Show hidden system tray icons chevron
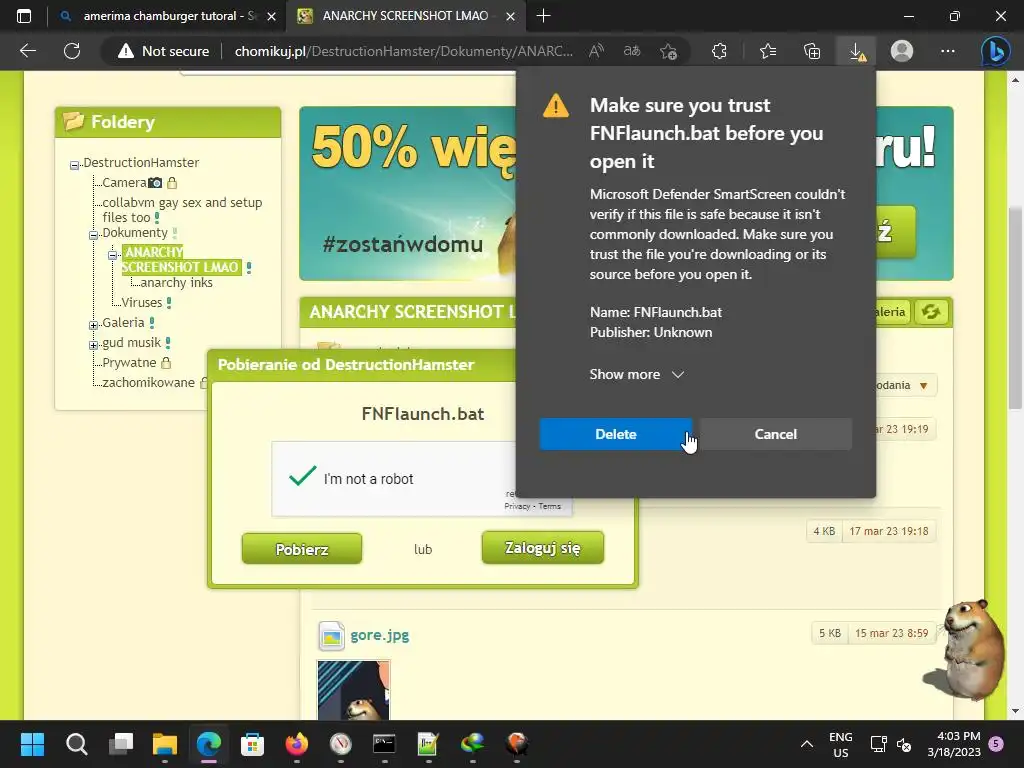This screenshot has width=1024, height=768. pos(807,744)
